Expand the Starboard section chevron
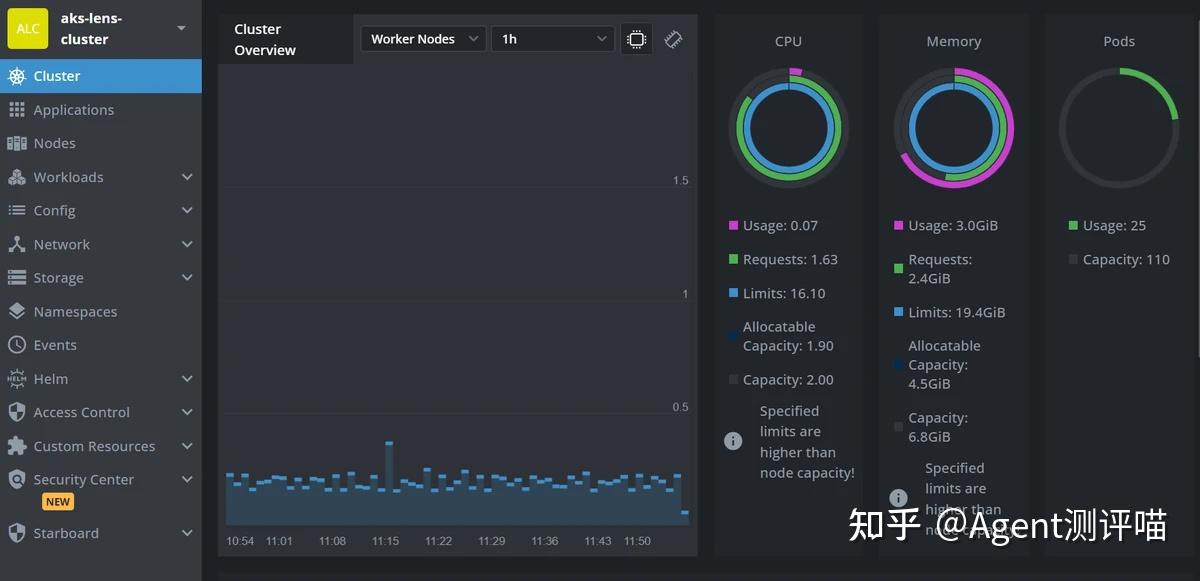 187,533
